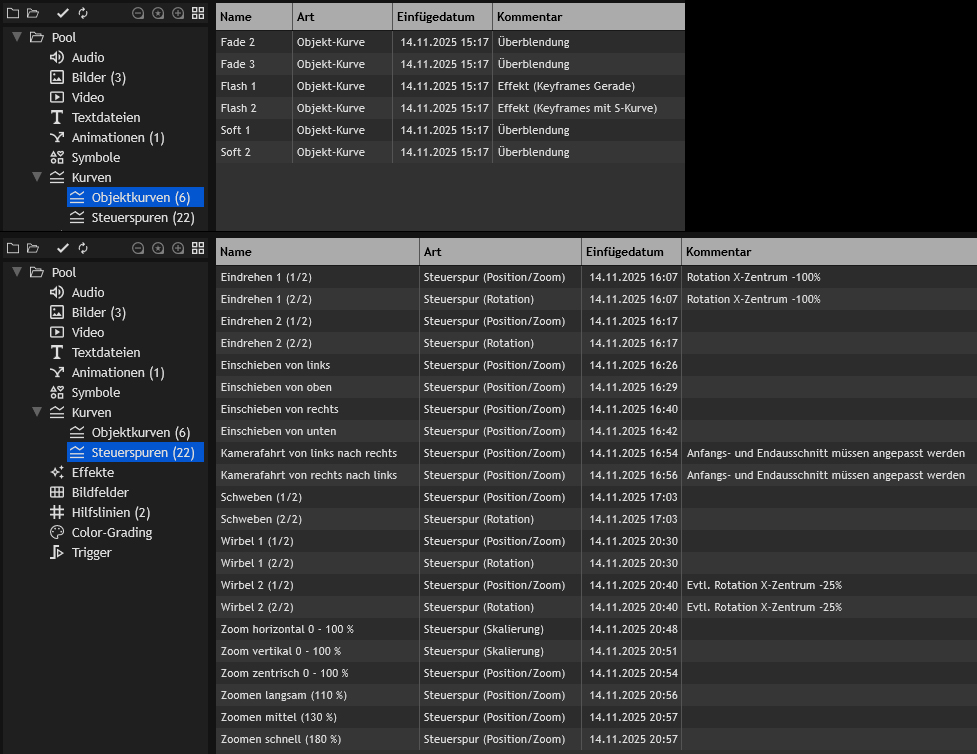
Task: Collapse the Pool root node in the upper tree
Action: point(17,37)
